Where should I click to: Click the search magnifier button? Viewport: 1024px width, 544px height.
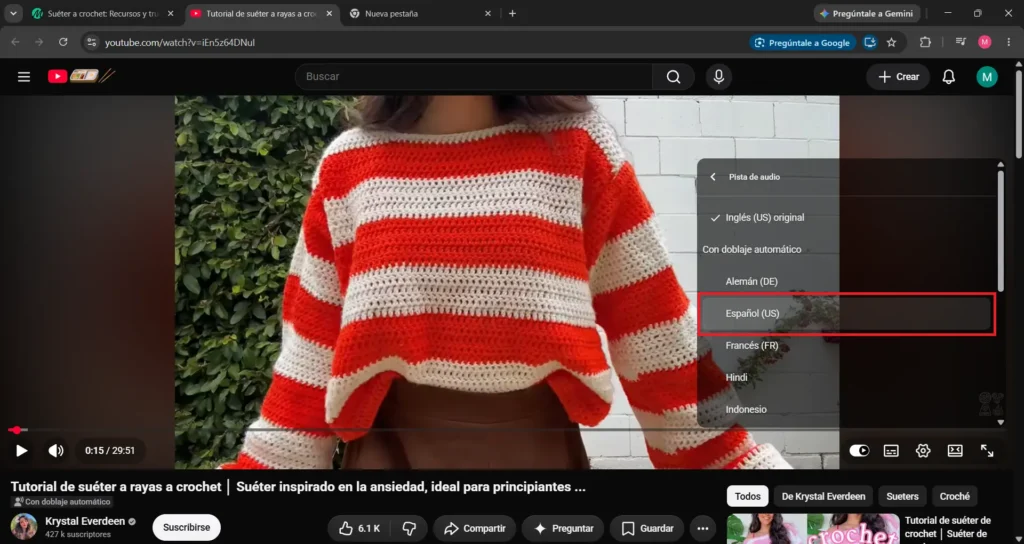(673, 77)
